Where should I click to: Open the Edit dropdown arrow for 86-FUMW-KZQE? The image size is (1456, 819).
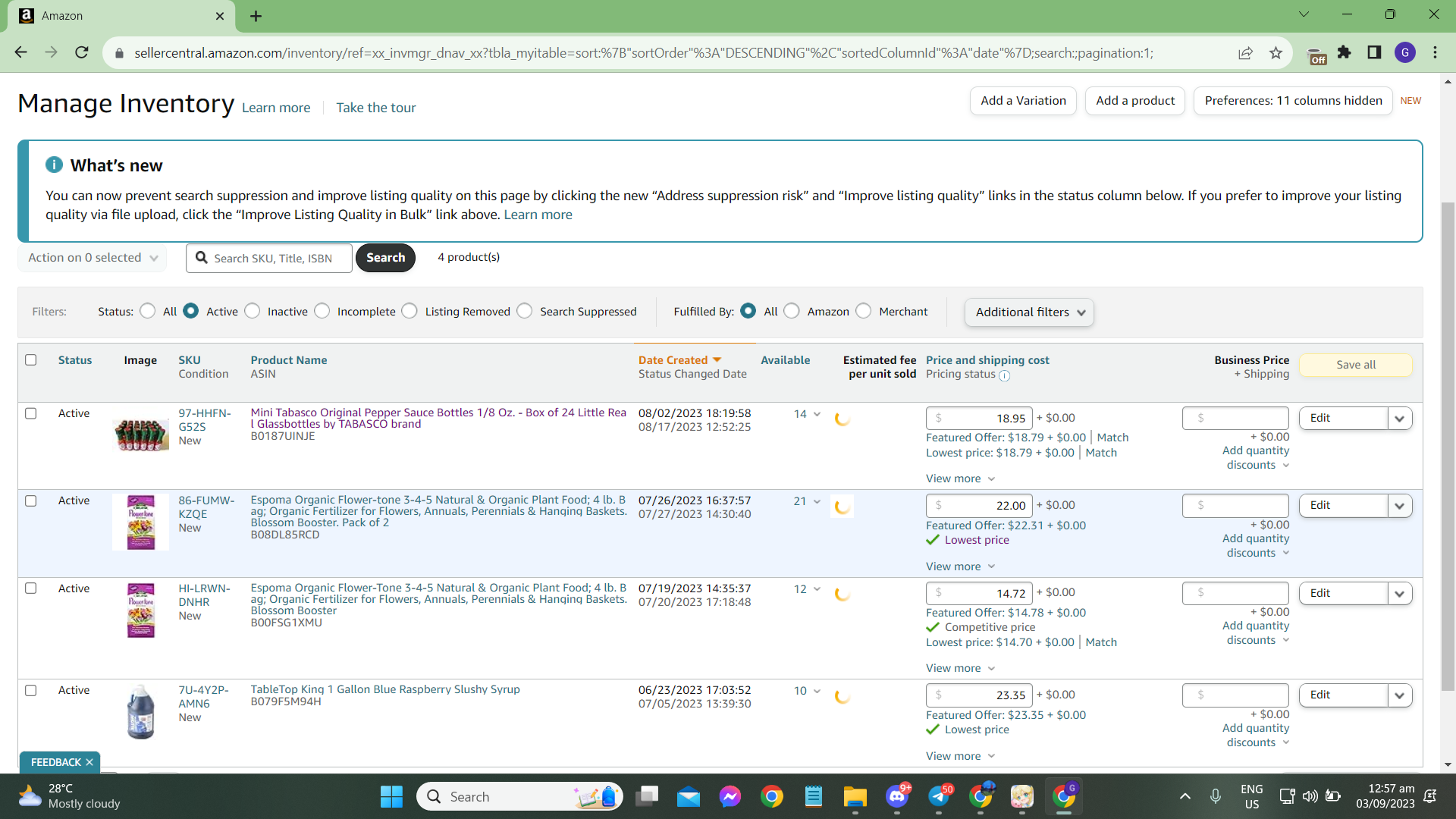tap(1400, 506)
